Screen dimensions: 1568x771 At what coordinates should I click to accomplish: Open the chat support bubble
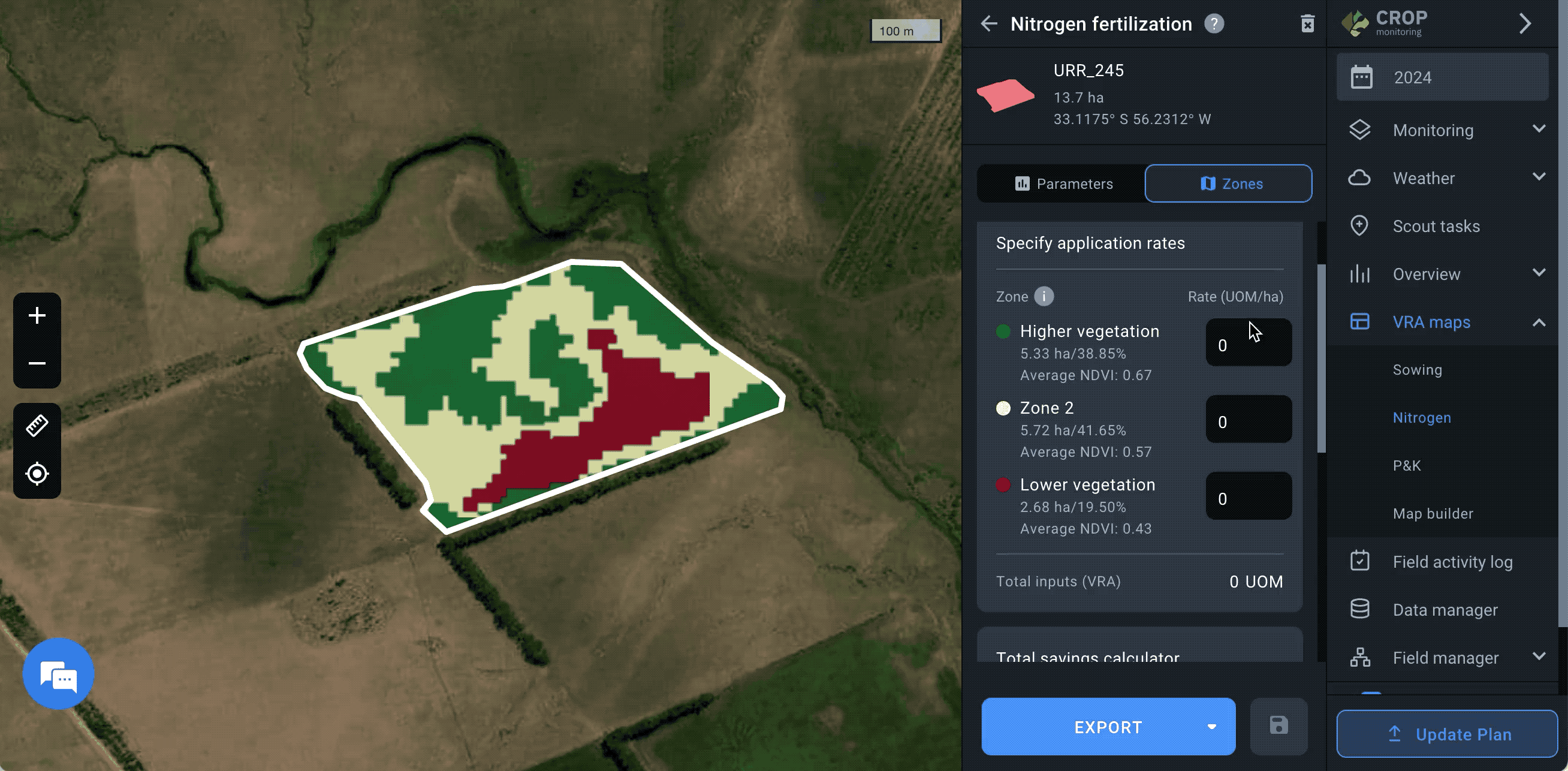tap(58, 673)
